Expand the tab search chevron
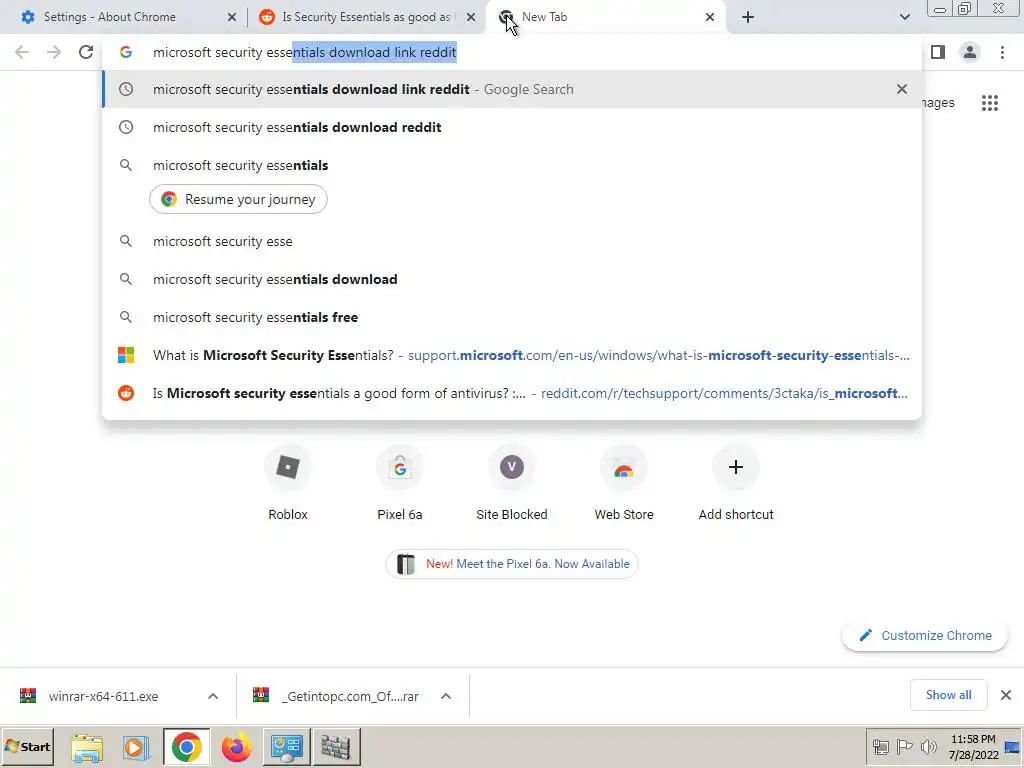This screenshot has width=1024, height=768. coord(904,17)
